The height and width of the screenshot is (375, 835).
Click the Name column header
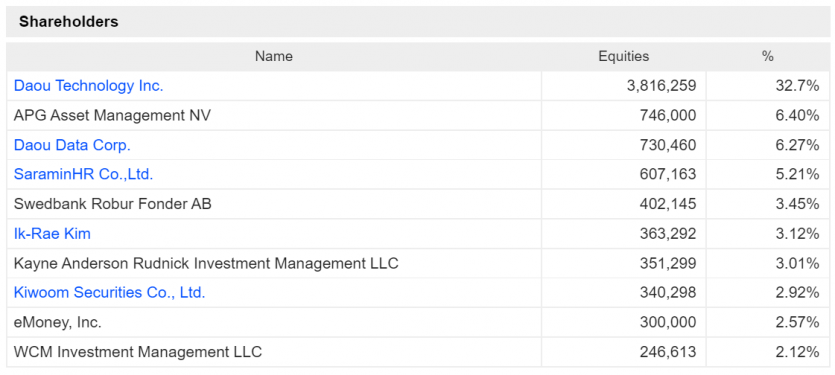[274, 56]
